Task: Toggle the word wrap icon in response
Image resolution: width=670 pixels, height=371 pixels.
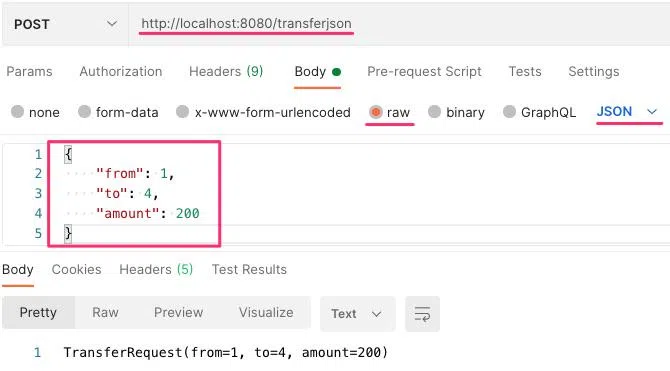Action: coord(422,314)
